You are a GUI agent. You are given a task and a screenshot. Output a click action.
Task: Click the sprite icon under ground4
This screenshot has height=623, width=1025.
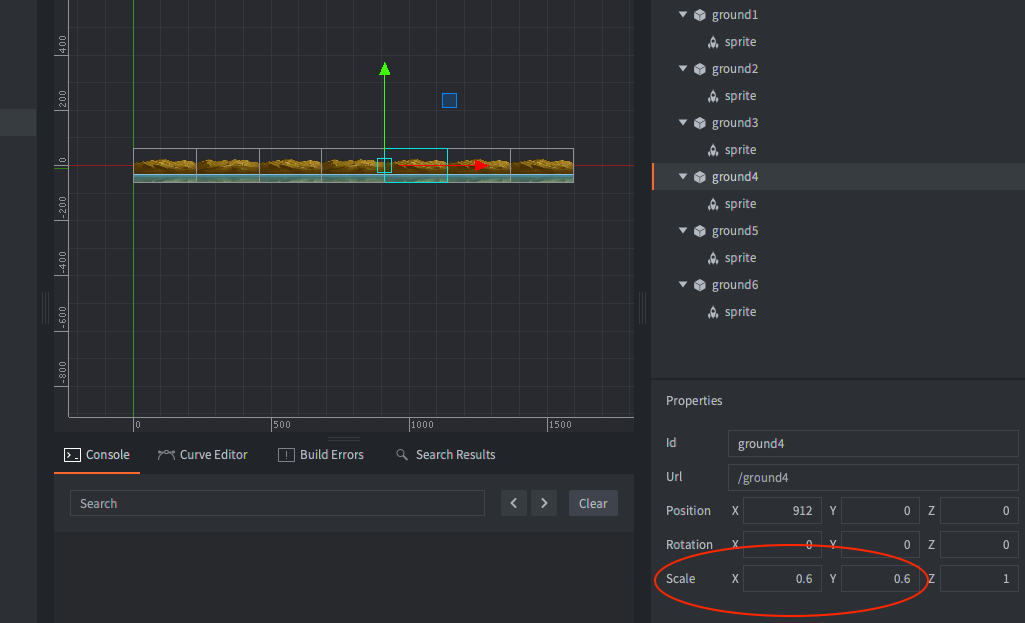[x=713, y=204]
